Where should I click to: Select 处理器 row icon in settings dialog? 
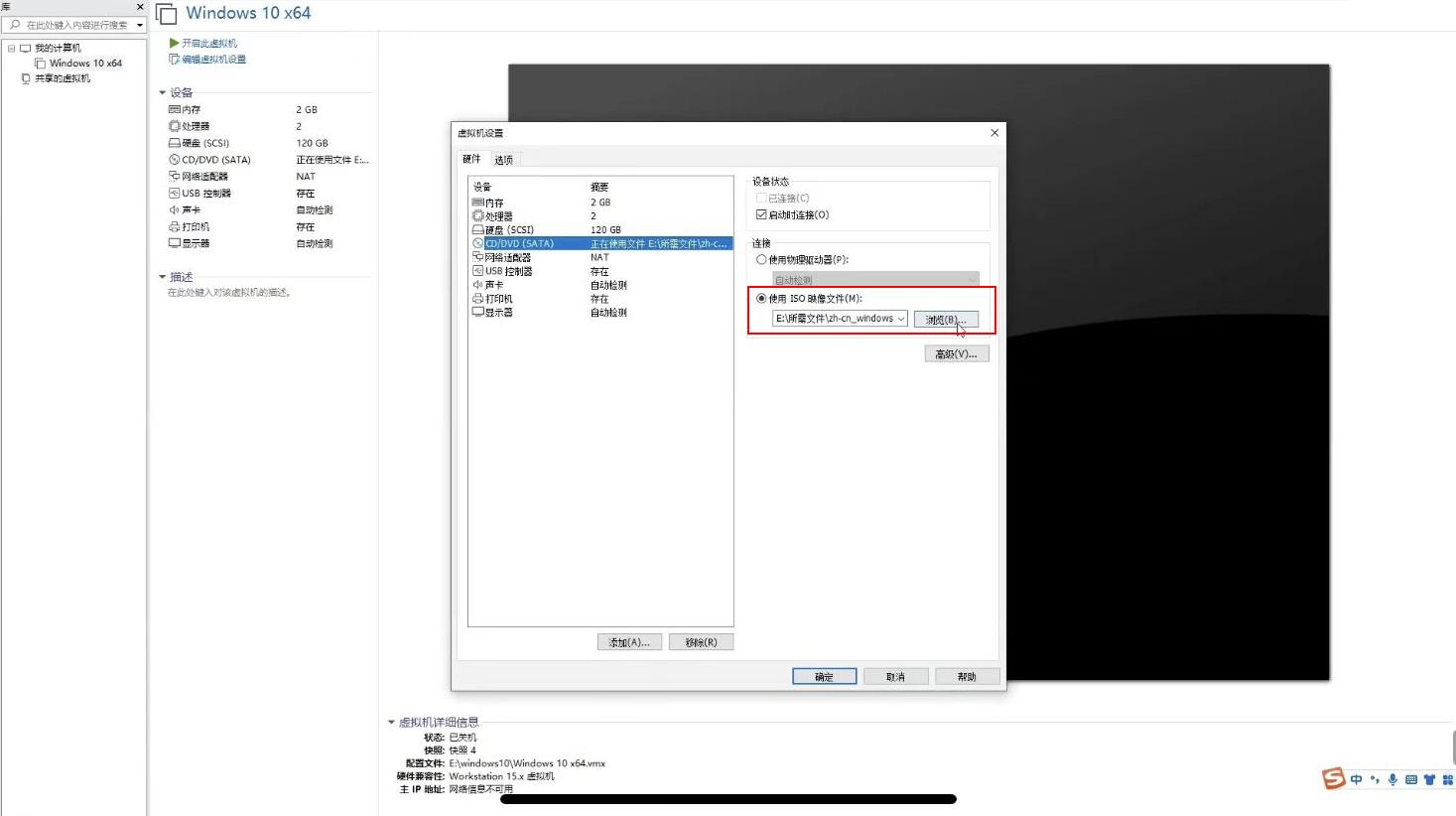pyautogui.click(x=477, y=215)
